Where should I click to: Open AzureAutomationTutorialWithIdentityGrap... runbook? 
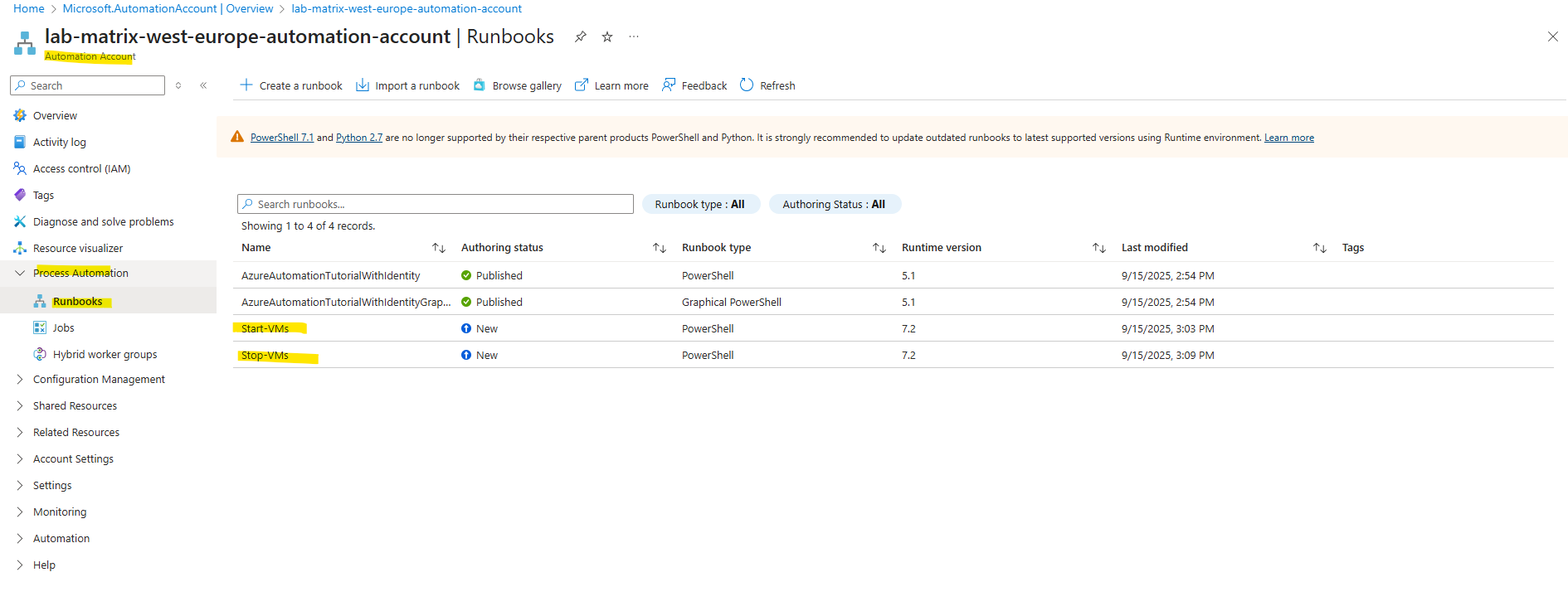click(346, 302)
